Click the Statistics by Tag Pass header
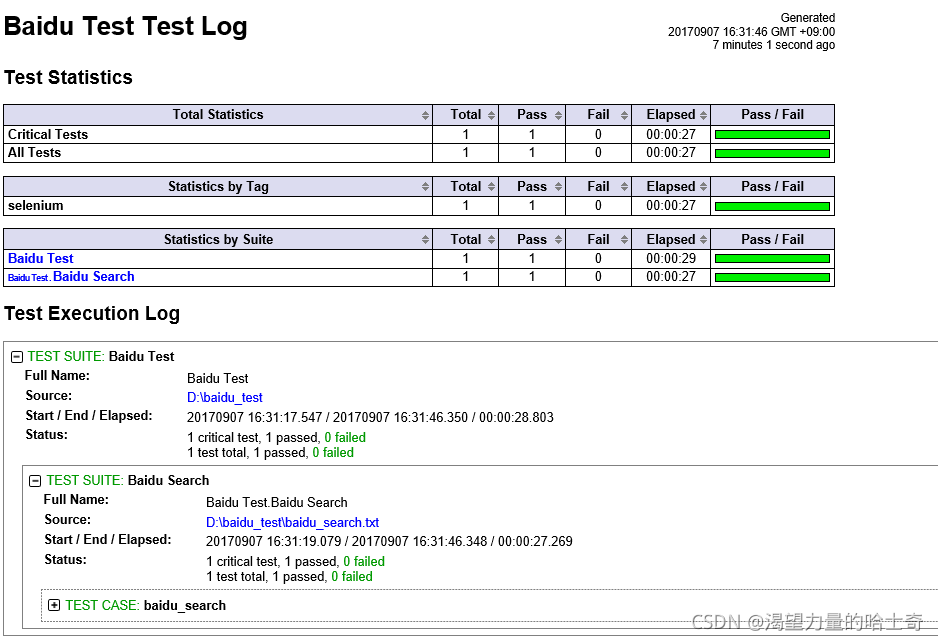 [x=532, y=187]
